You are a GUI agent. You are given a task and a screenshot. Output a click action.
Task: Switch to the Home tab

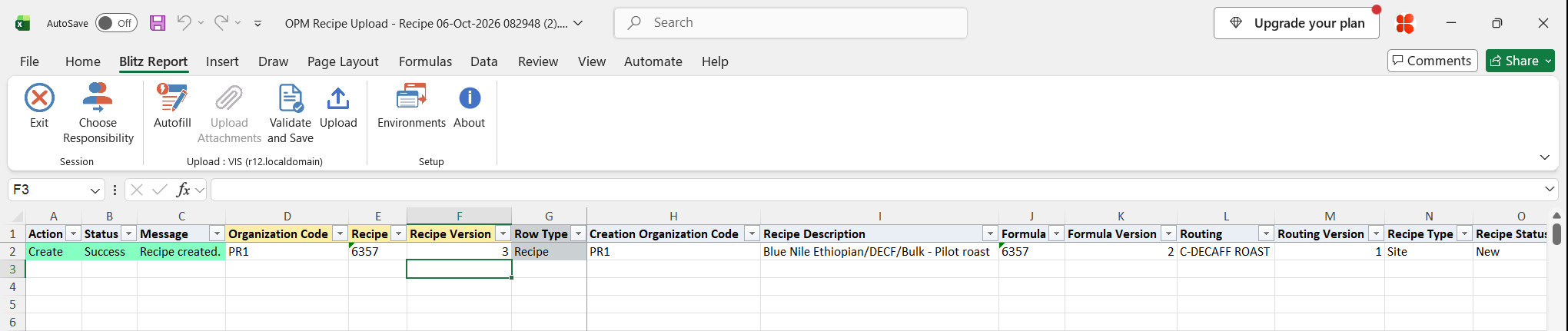coord(83,61)
